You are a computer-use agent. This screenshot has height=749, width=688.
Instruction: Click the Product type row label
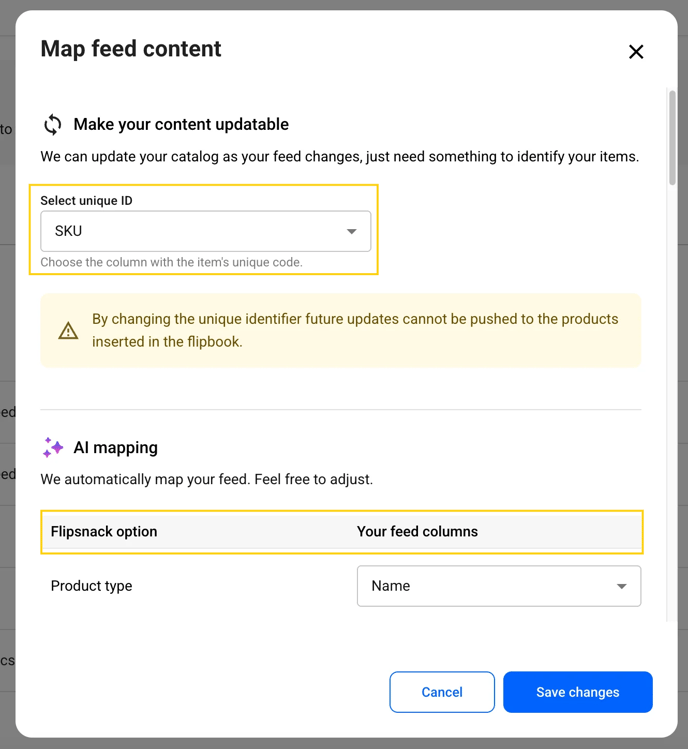coord(91,586)
